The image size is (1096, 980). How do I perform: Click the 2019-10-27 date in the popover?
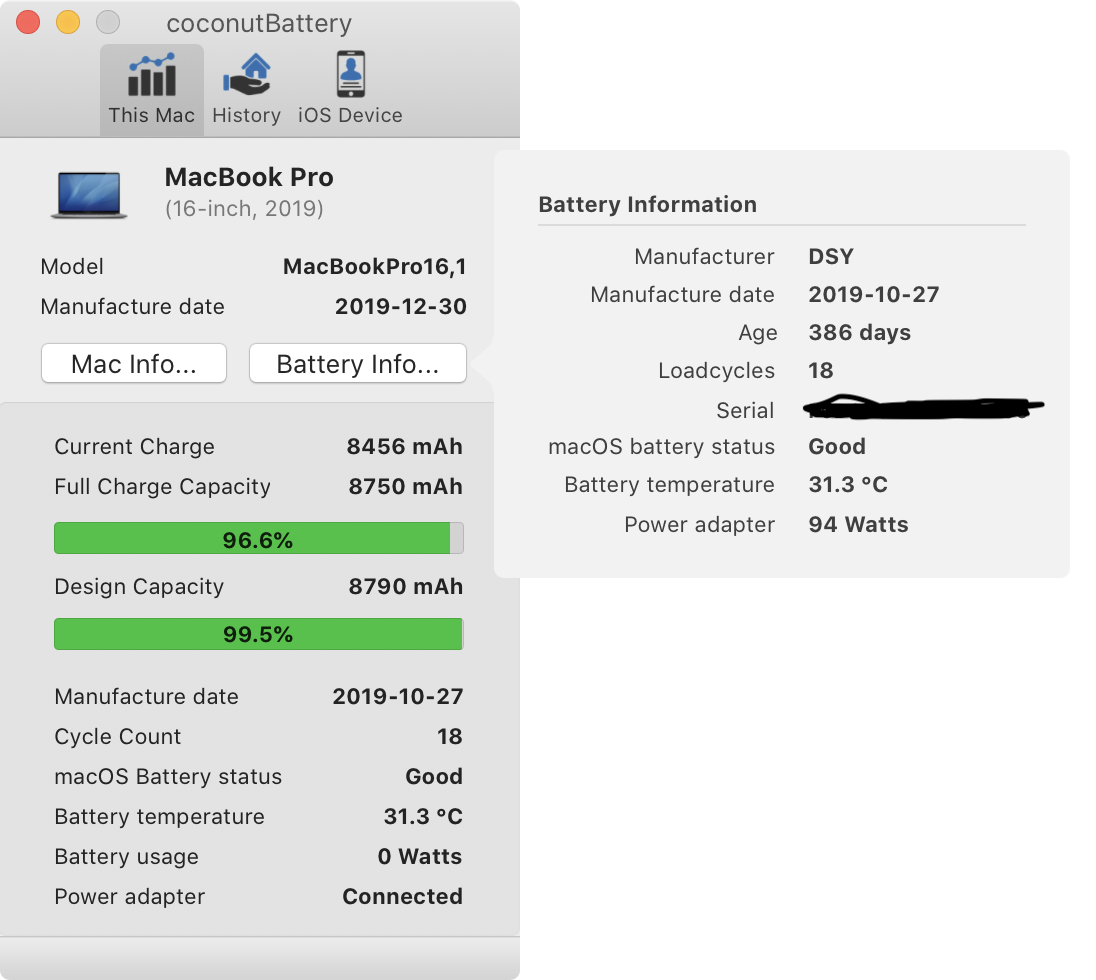(874, 294)
